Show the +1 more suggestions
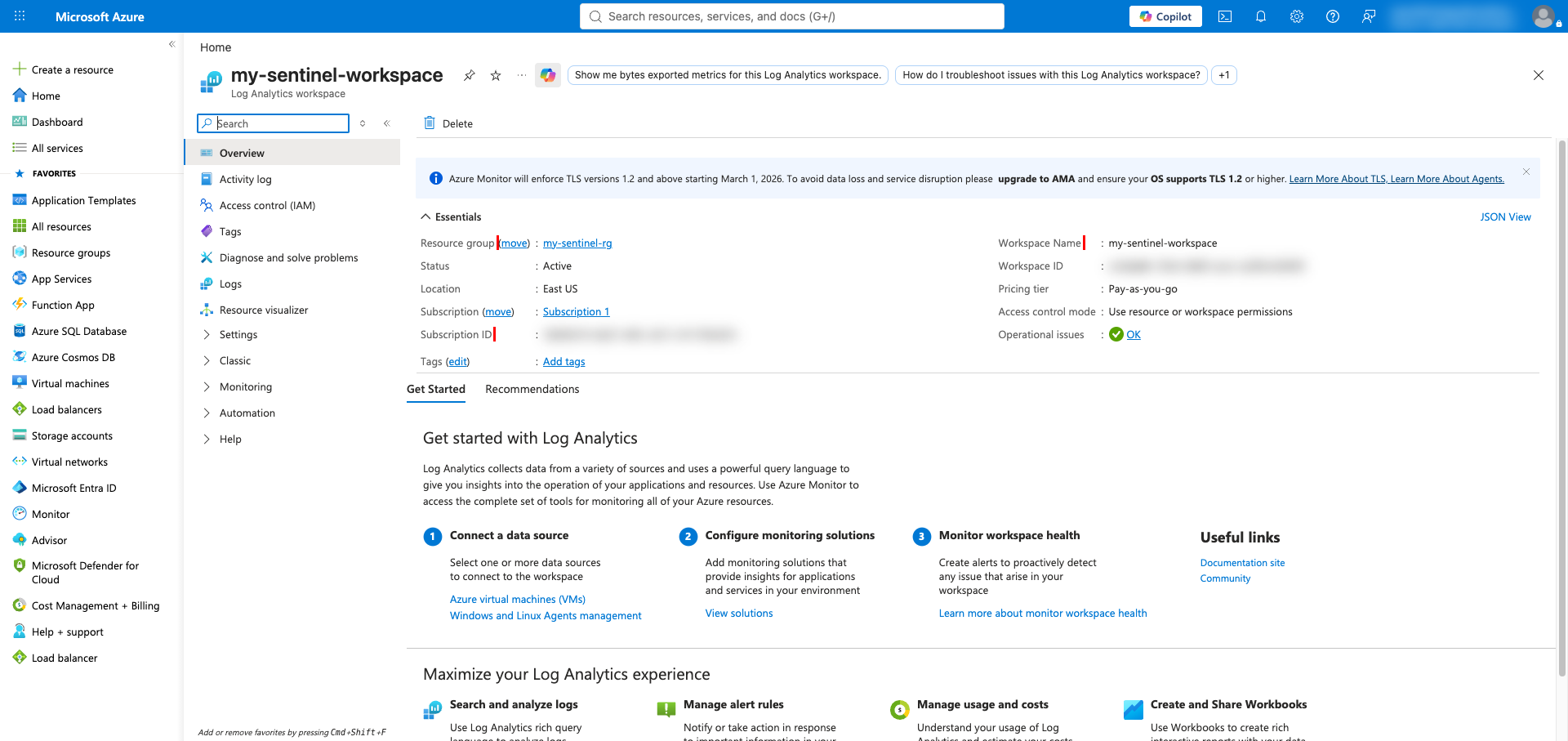 click(x=1224, y=75)
